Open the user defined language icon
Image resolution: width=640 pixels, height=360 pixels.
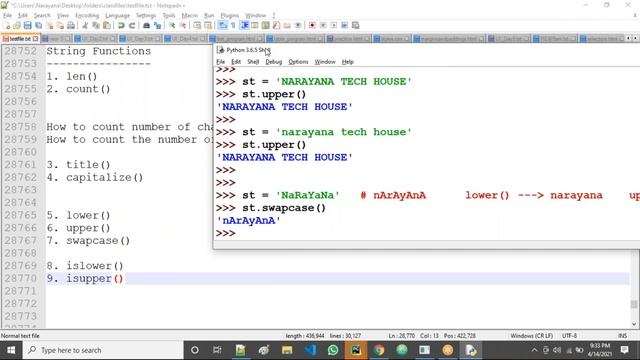point(255,25)
